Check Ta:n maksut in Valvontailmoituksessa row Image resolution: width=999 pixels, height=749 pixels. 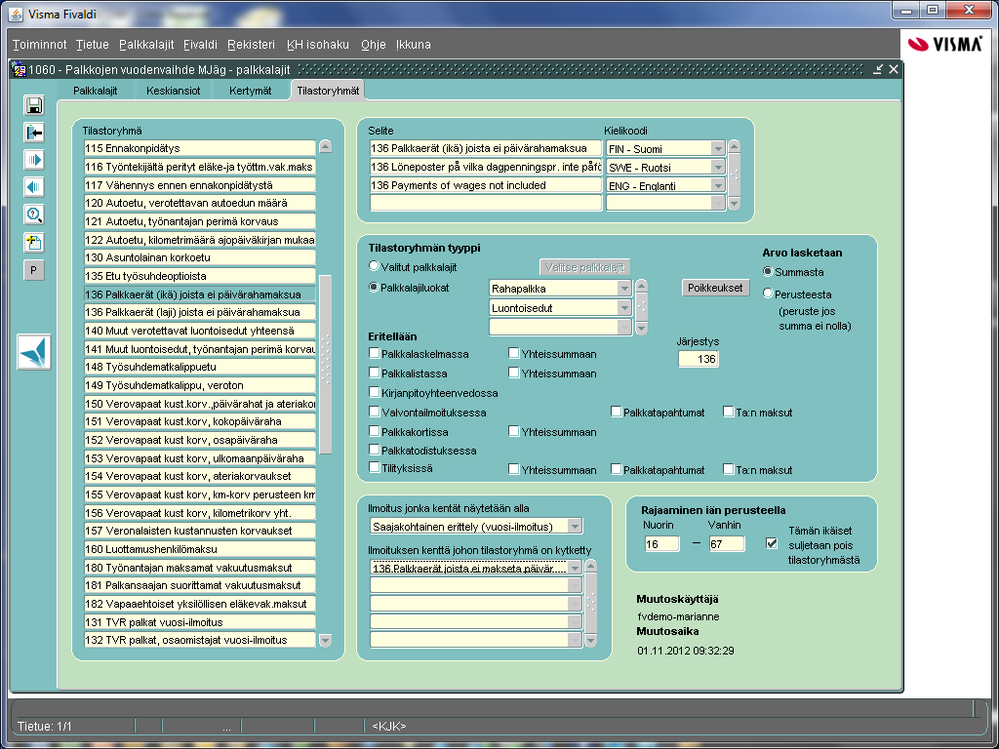click(x=729, y=411)
